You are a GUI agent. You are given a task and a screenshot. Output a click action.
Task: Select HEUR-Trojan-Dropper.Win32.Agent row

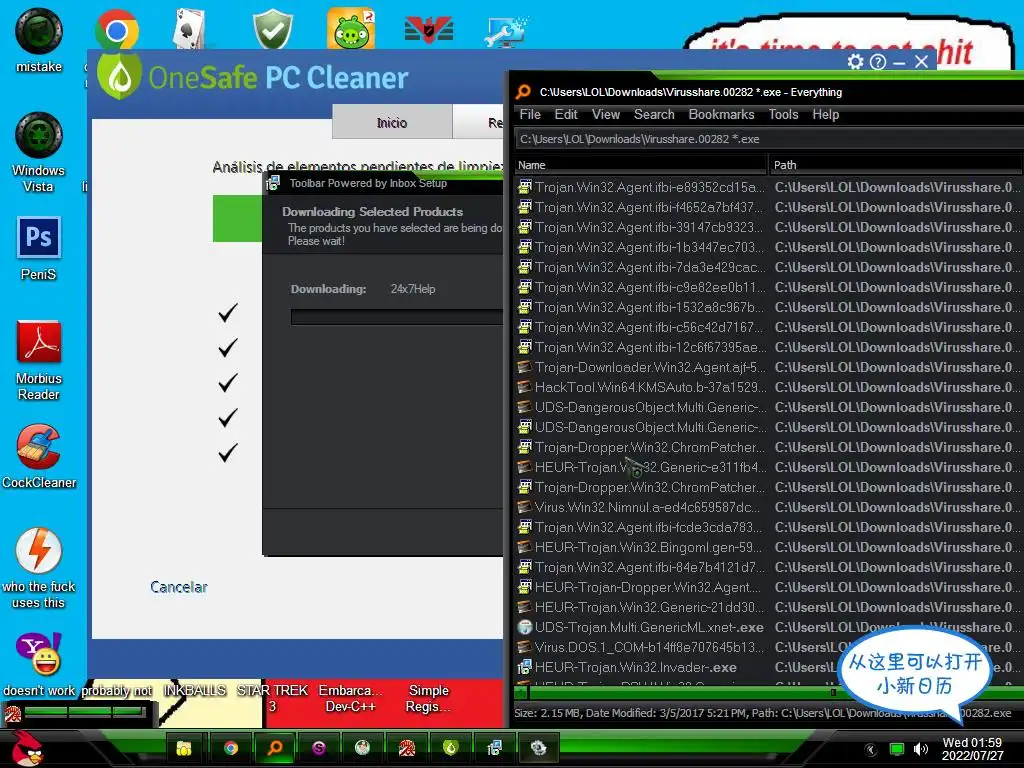tap(768, 587)
